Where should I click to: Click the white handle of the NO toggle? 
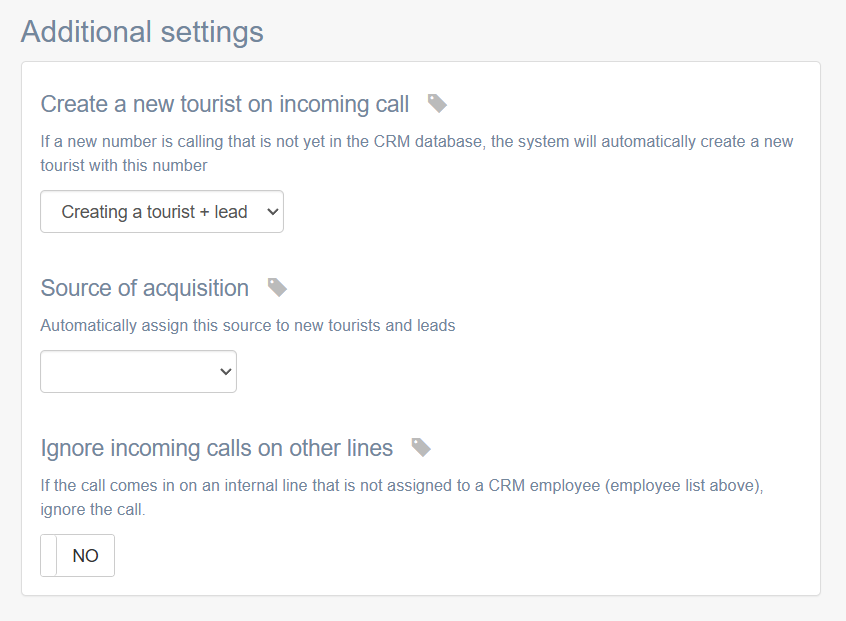49,556
